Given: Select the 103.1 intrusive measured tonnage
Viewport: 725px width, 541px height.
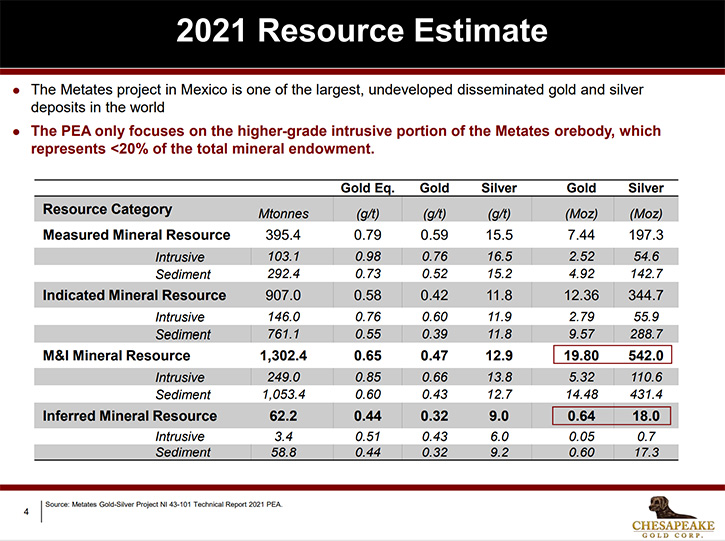Looking at the screenshot, I should 283,256.
